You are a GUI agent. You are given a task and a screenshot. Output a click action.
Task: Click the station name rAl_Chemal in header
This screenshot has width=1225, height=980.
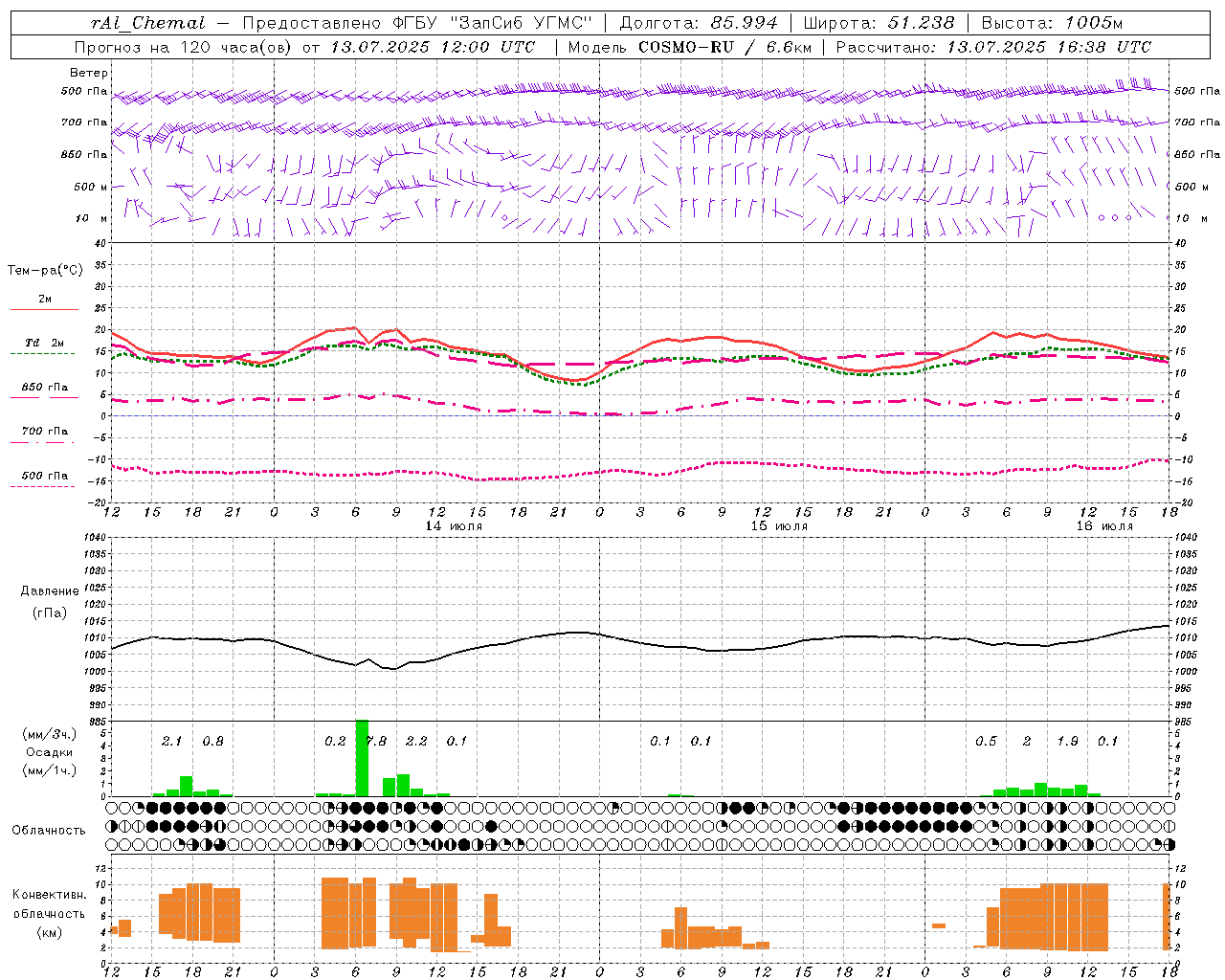(148, 22)
